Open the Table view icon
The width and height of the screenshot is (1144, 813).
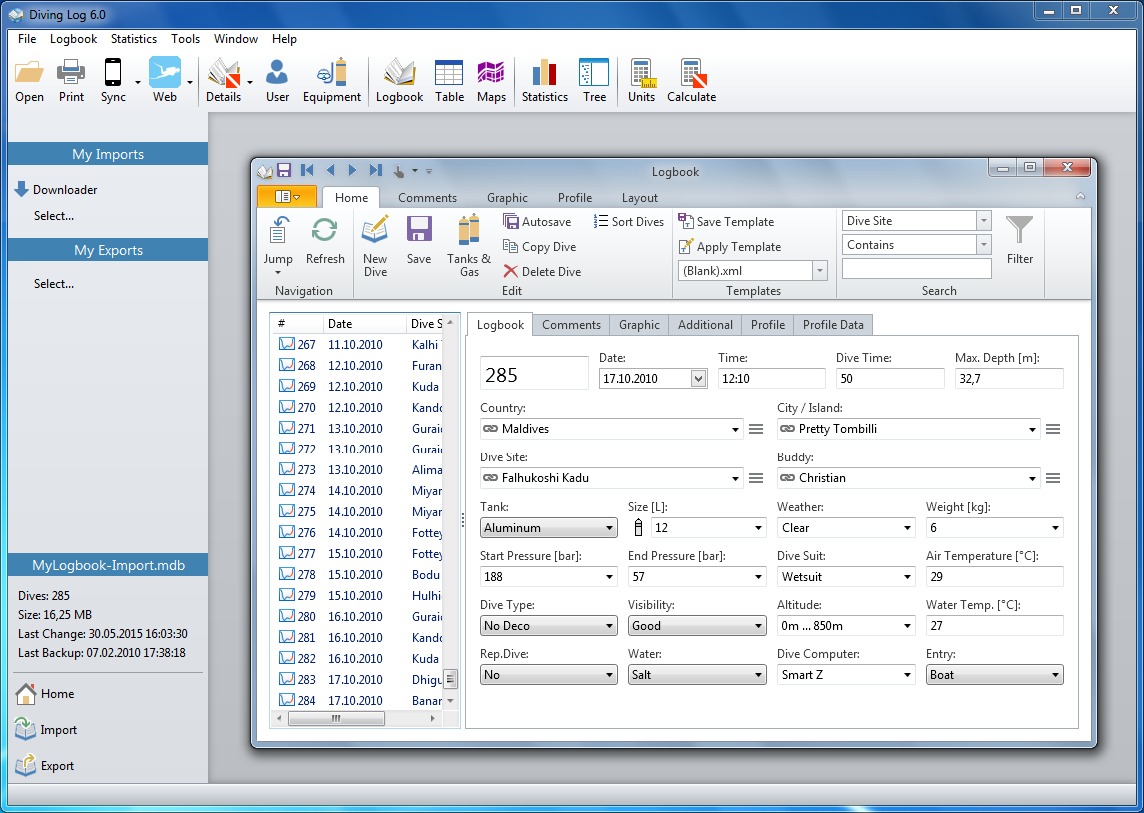pos(449,73)
